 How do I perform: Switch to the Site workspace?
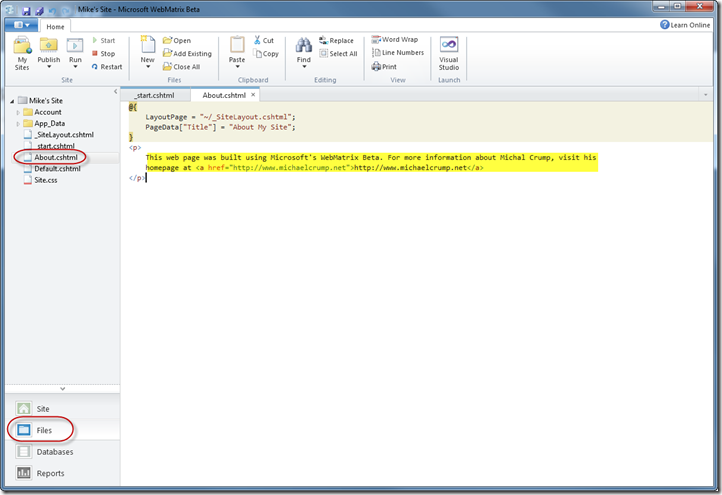[63, 408]
